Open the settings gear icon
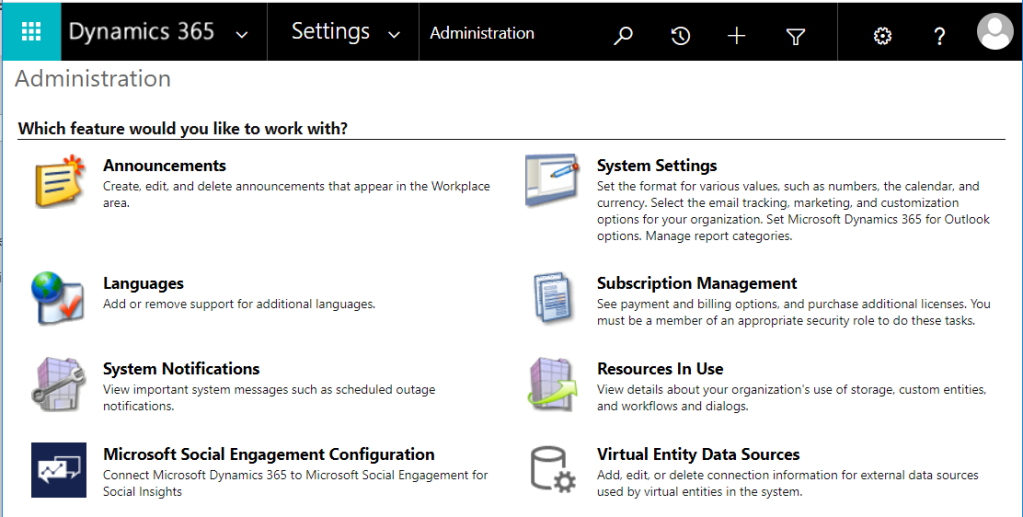The image size is (1023, 517). click(x=882, y=36)
